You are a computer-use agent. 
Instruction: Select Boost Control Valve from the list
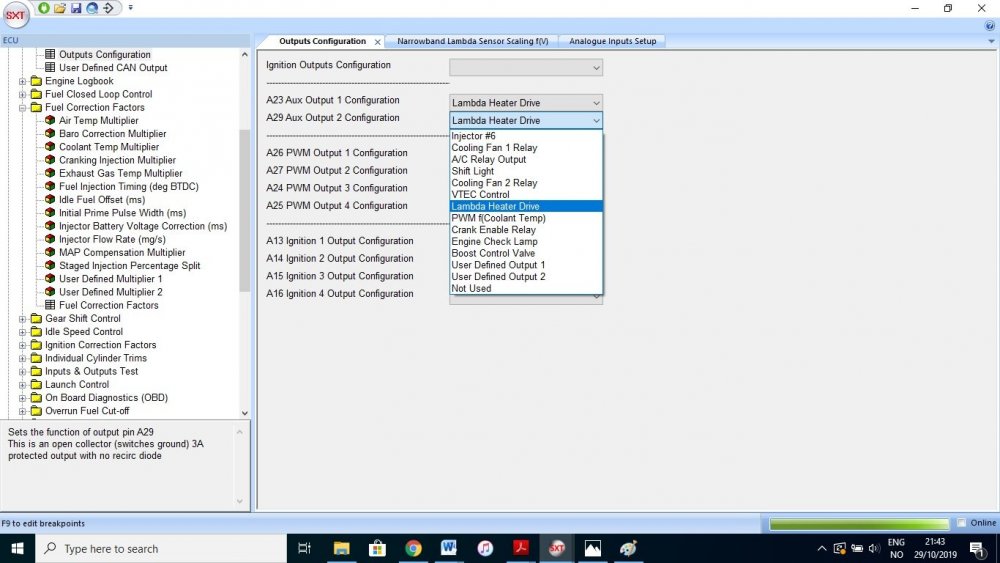click(493, 253)
